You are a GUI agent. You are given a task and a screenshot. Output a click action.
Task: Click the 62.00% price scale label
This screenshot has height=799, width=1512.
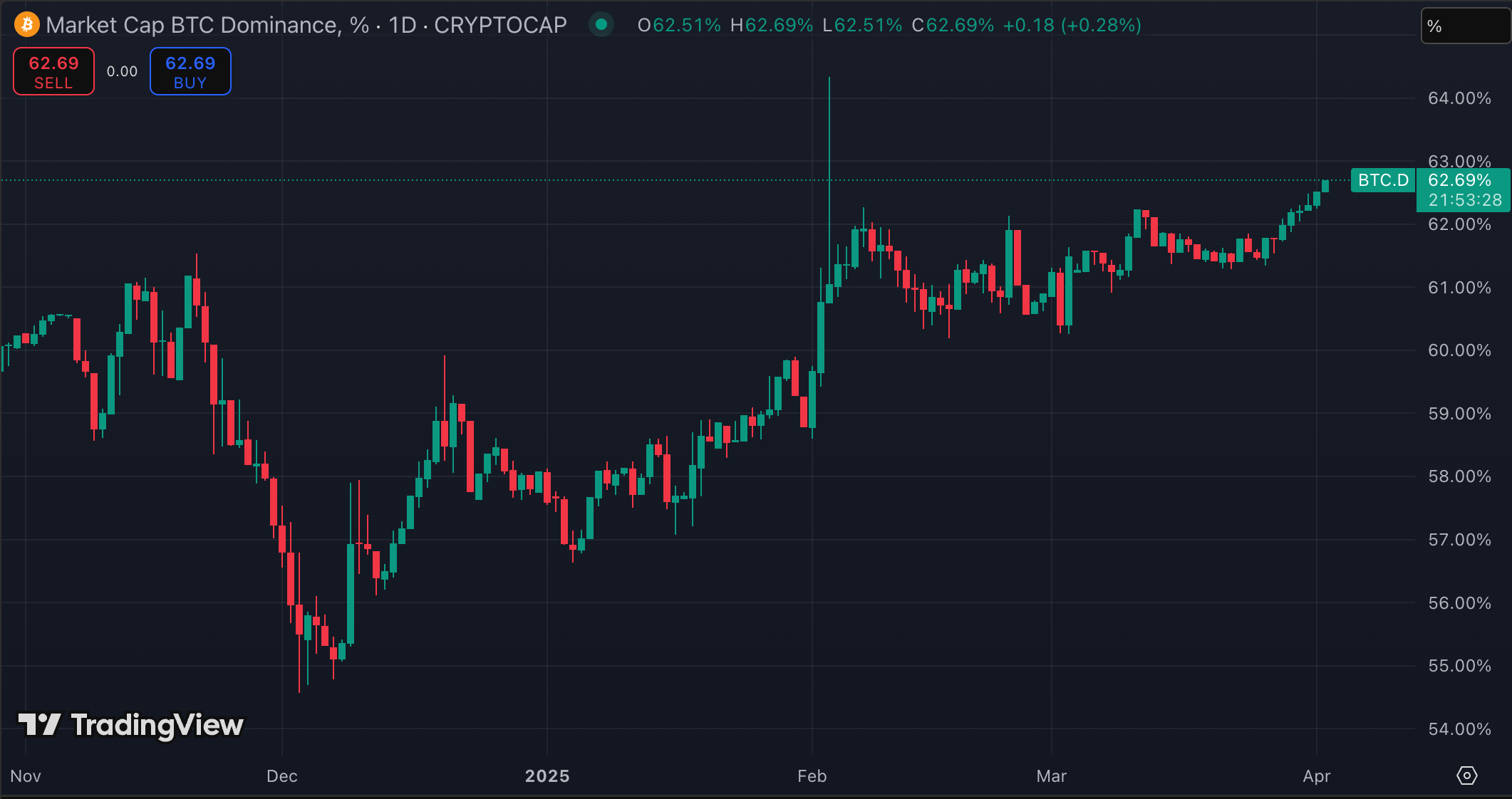[x=1459, y=224]
